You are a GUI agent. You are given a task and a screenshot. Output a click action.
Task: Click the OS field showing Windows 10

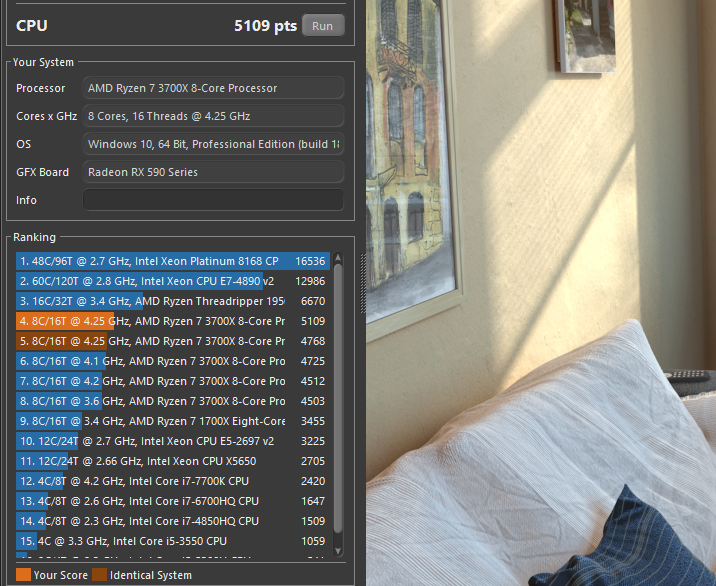[213, 144]
